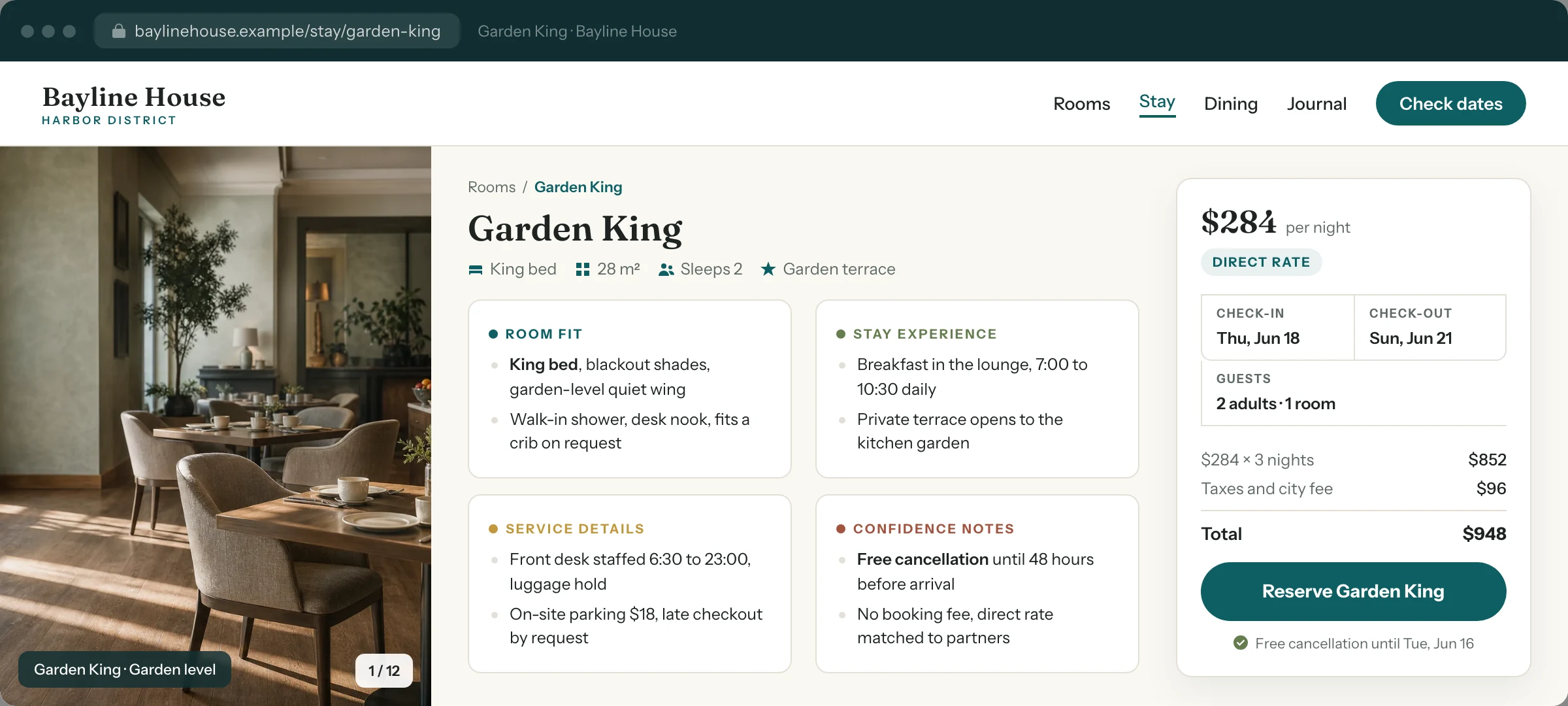Image resolution: width=1568 pixels, height=706 pixels.
Task: Click the King bed icon
Action: click(476, 269)
